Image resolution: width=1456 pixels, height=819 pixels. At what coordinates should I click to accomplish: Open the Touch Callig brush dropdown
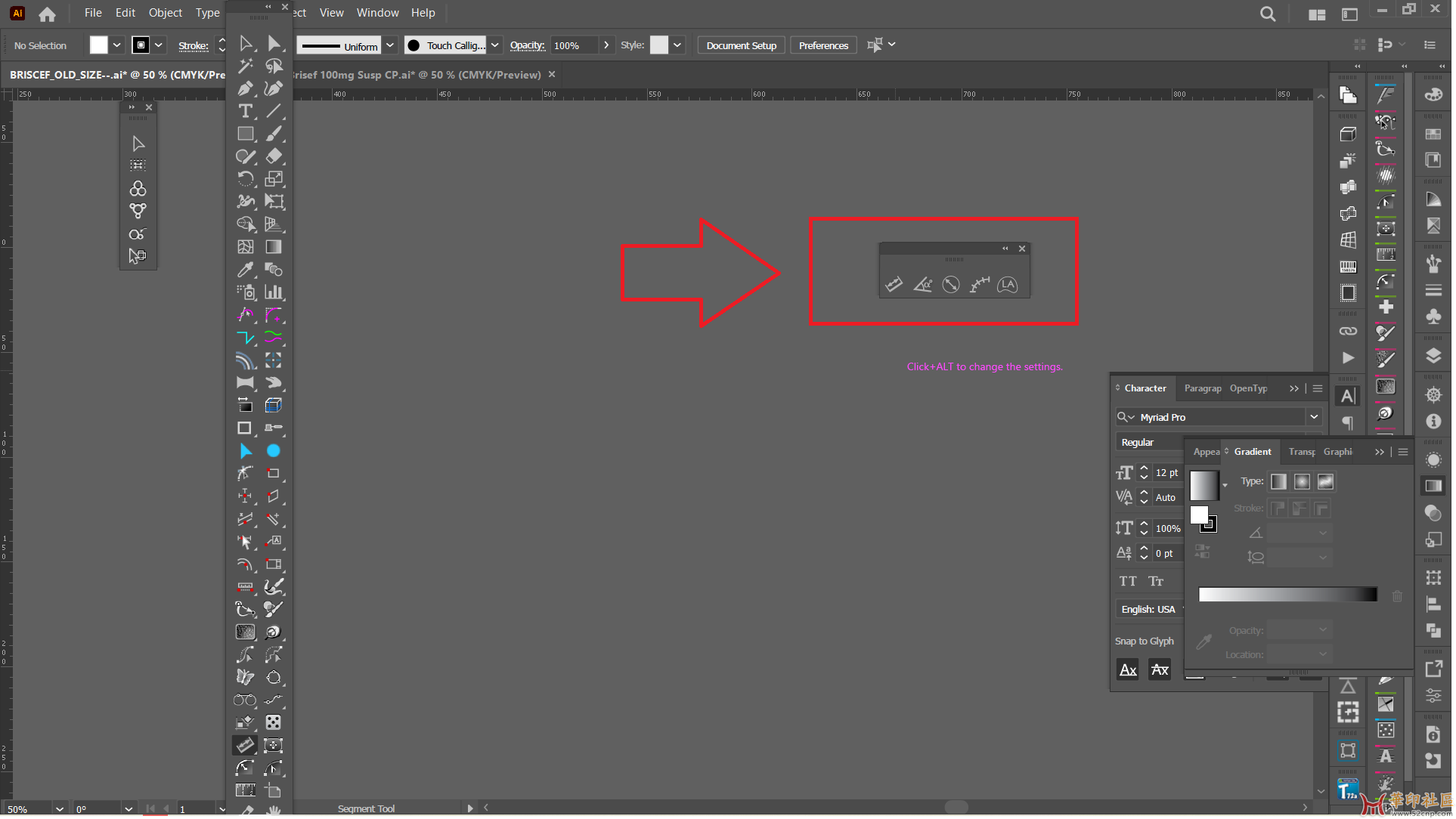[496, 45]
